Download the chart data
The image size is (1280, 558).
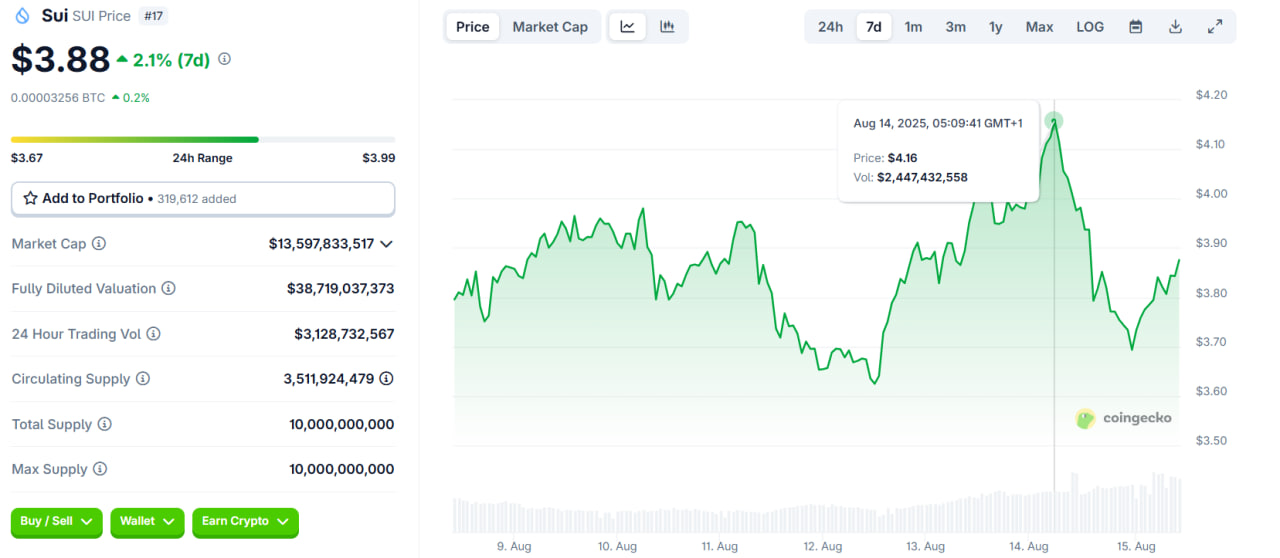point(1175,27)
